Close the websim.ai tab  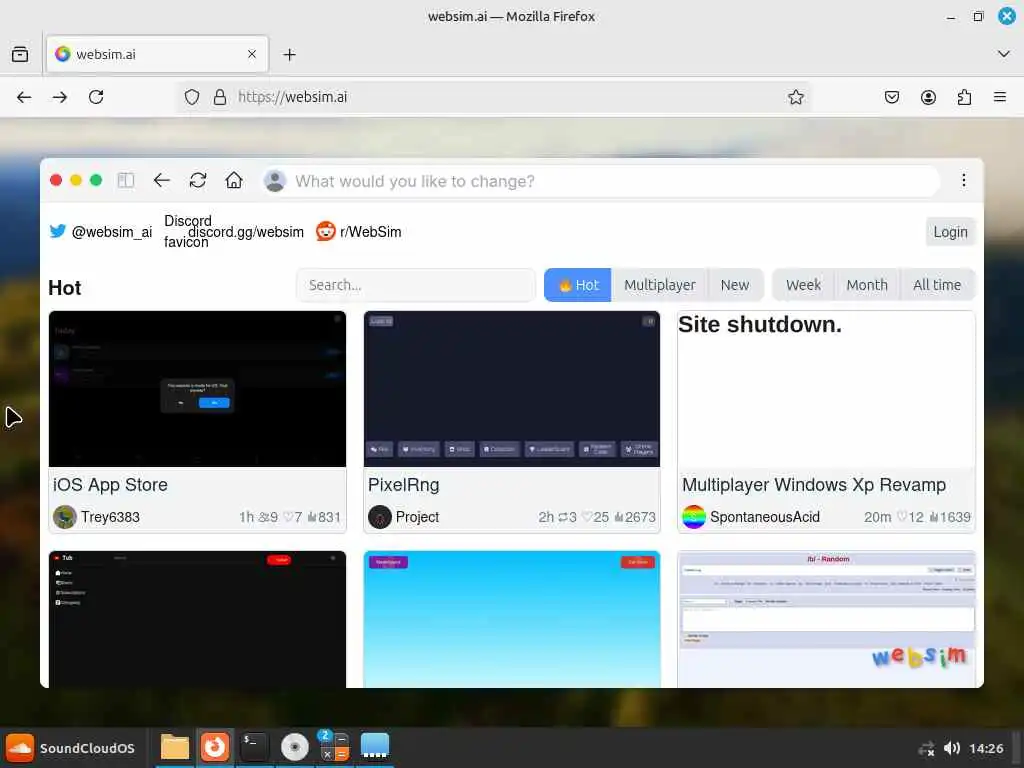pyautogui.click(x=252, y=54)
